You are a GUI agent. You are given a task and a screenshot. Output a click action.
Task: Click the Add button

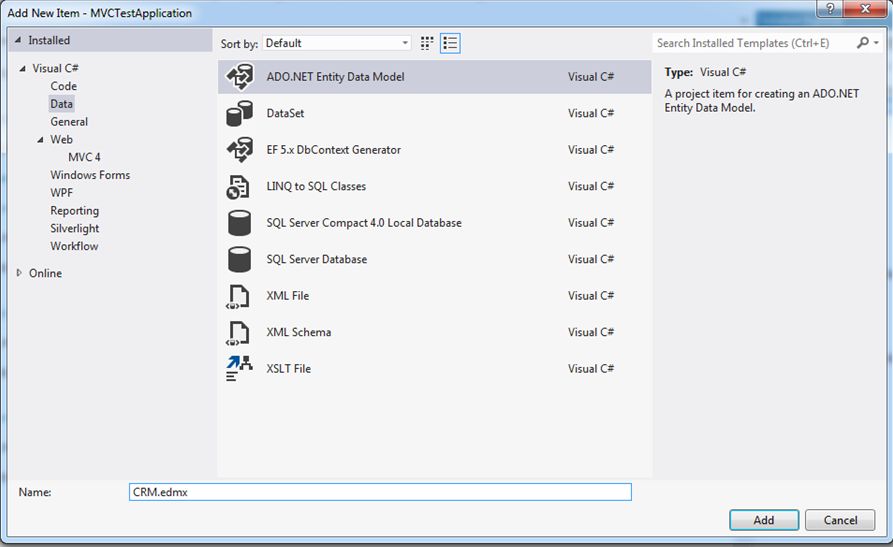pyautogui.click(x=764, y=520)
